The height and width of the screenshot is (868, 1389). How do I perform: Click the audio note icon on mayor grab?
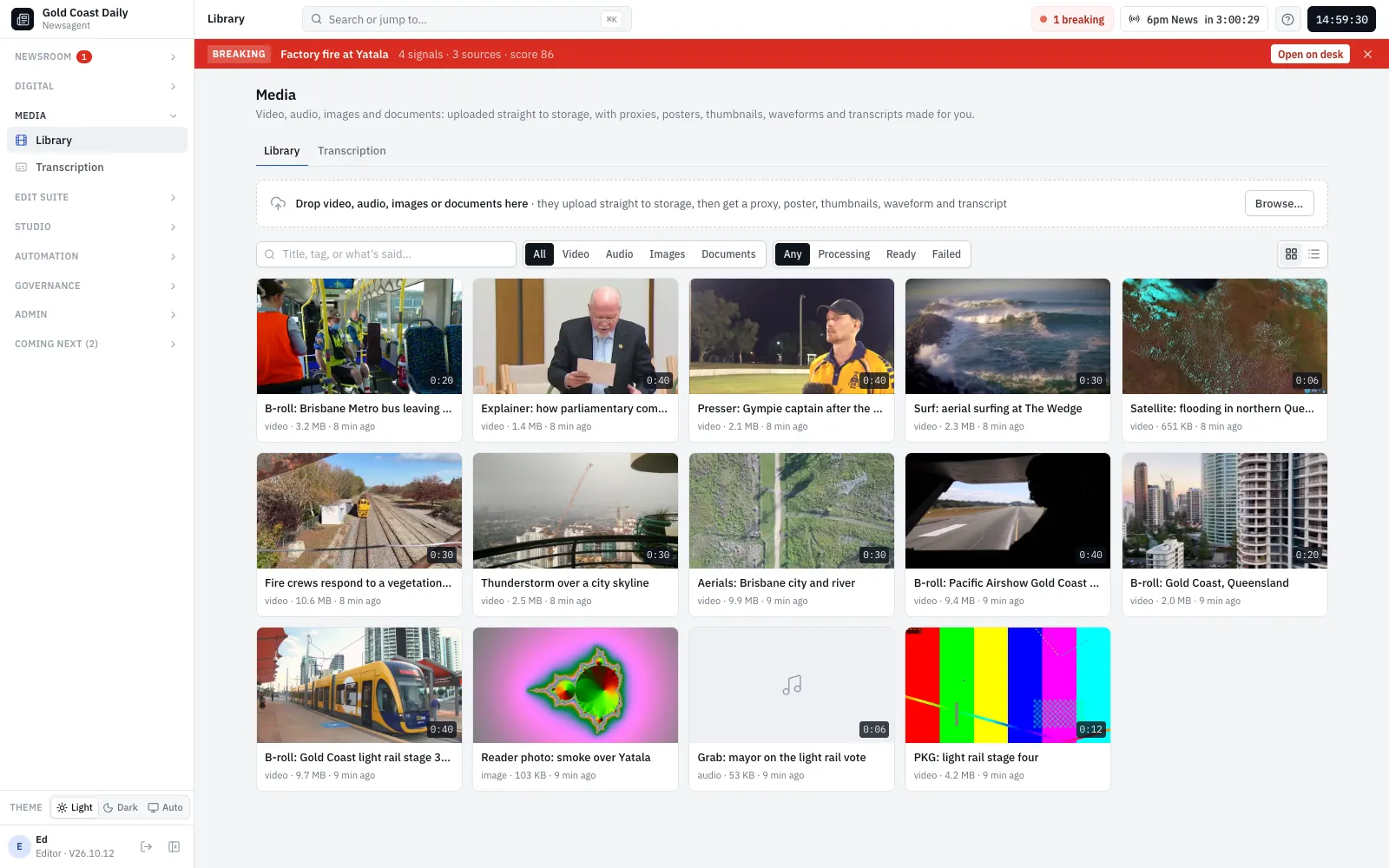(792, 686)
